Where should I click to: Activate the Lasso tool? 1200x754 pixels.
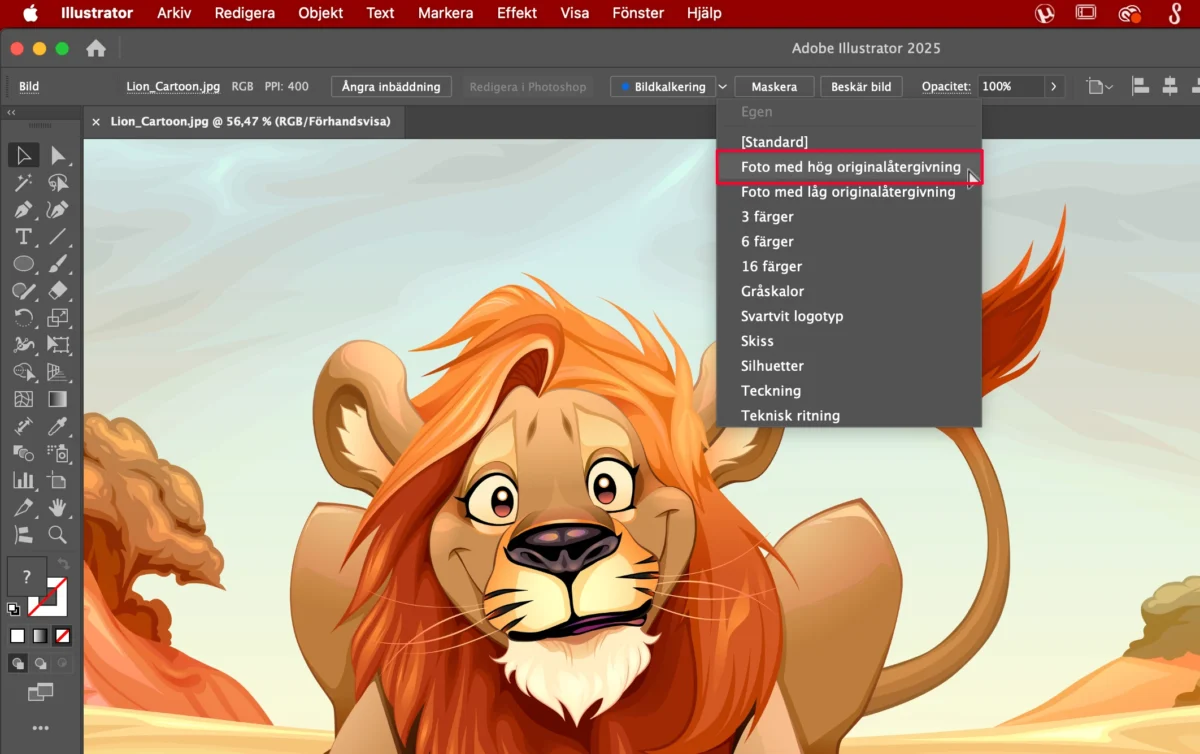(x=58, y=182)
